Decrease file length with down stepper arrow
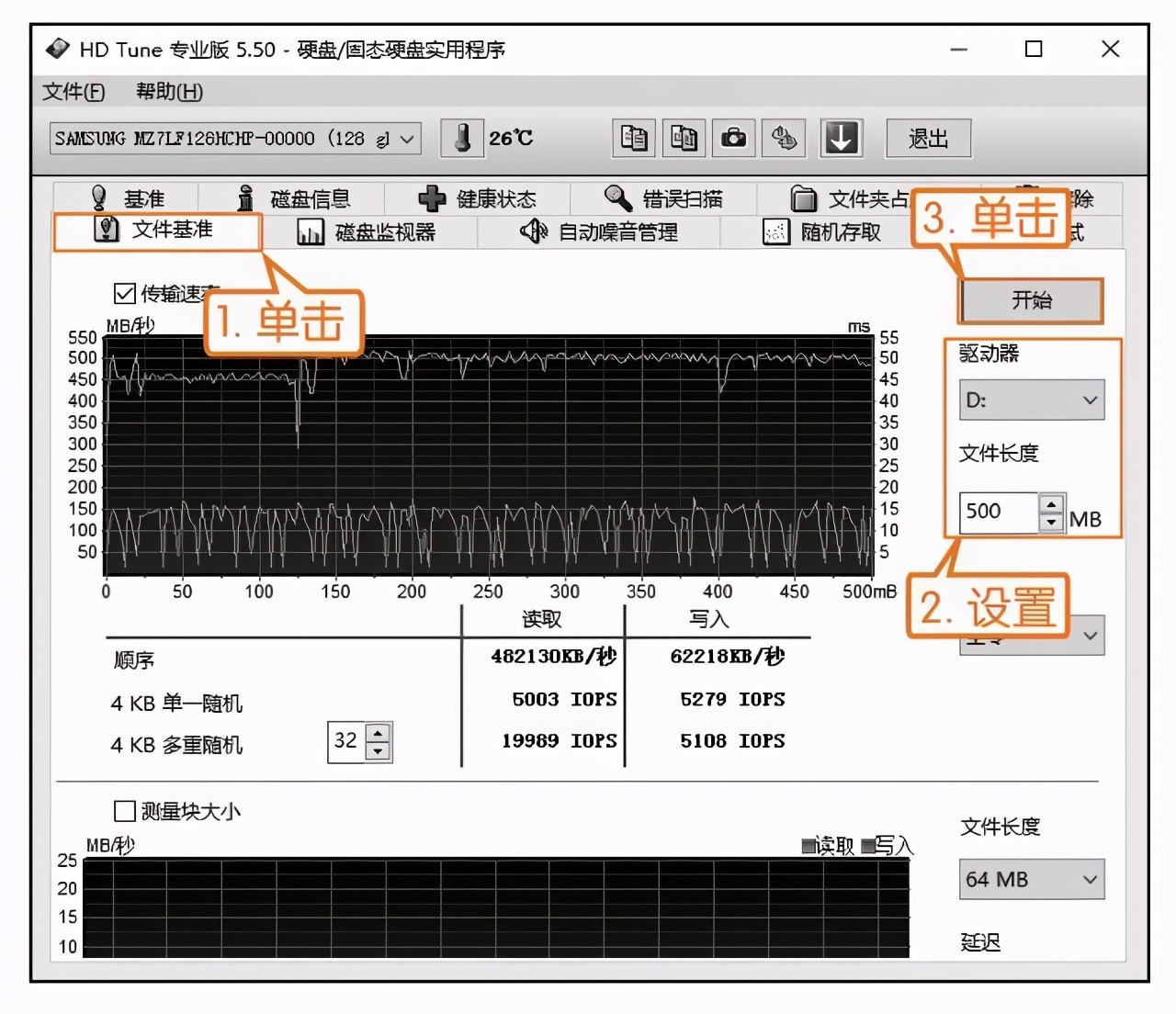 coord(1051,523)
